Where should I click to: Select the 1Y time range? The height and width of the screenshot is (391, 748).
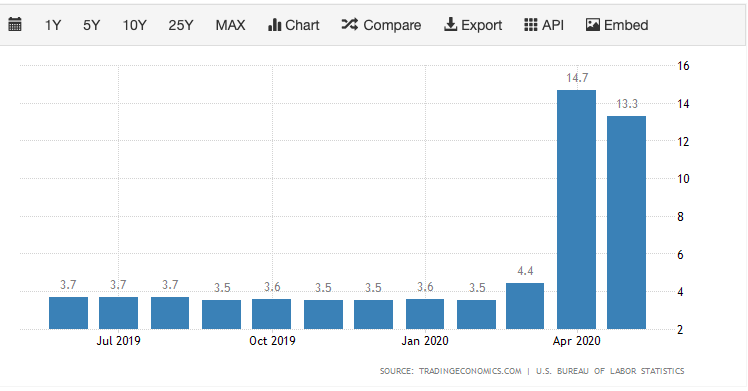pos(53,25)
